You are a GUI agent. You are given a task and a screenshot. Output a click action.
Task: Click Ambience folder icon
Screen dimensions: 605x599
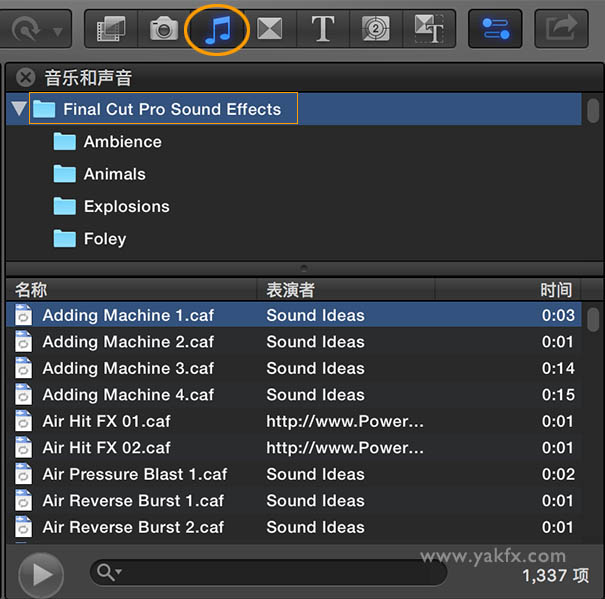tap(64, 141)
